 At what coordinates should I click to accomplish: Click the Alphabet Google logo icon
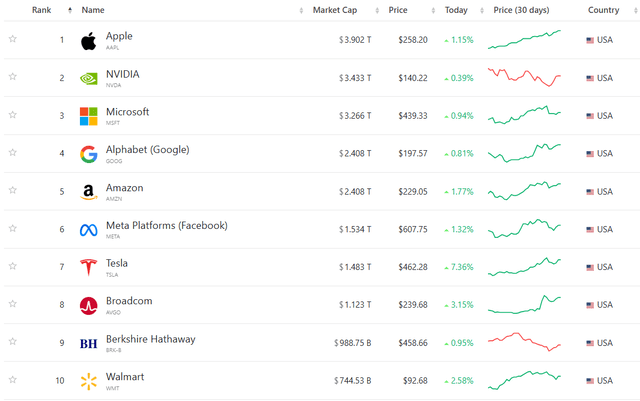(x=88, y=154)
